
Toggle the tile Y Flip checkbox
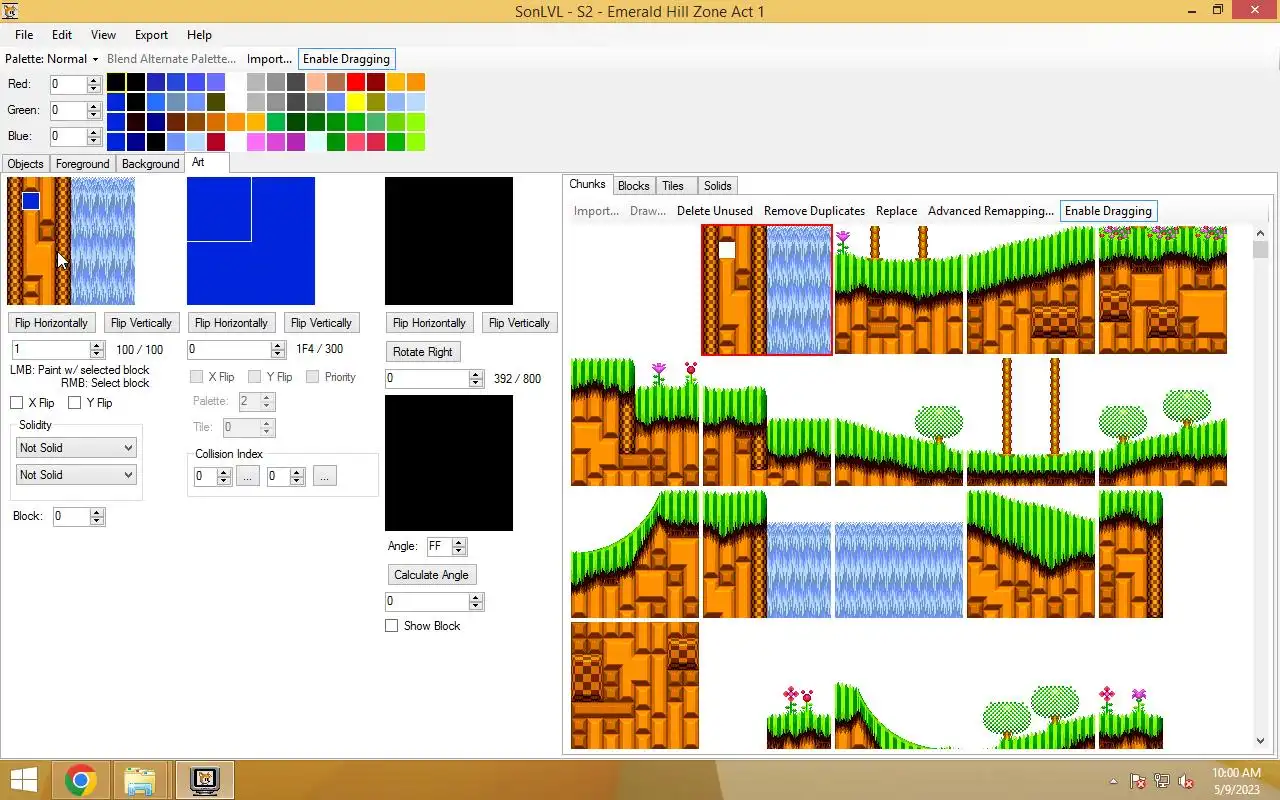pyautogui.click(x=255, y=377)
